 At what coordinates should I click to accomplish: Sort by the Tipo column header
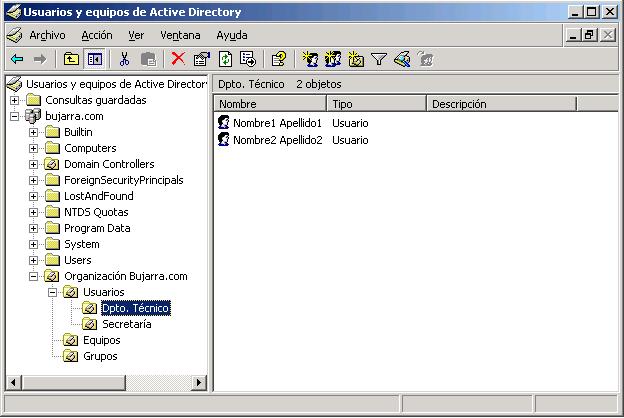(x=376, y=104)
